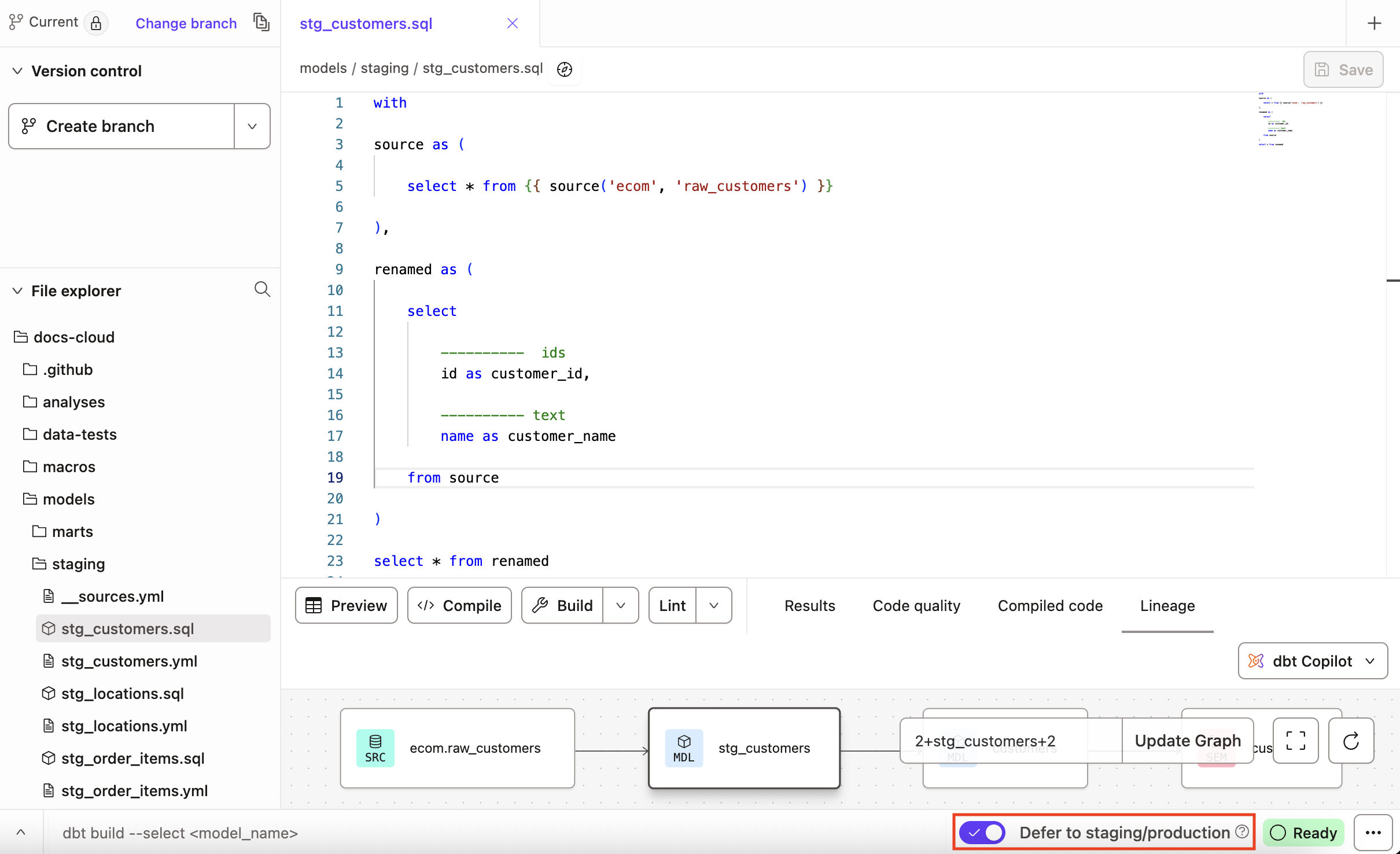Expand the lineage graph to fullscreen

1295,740
